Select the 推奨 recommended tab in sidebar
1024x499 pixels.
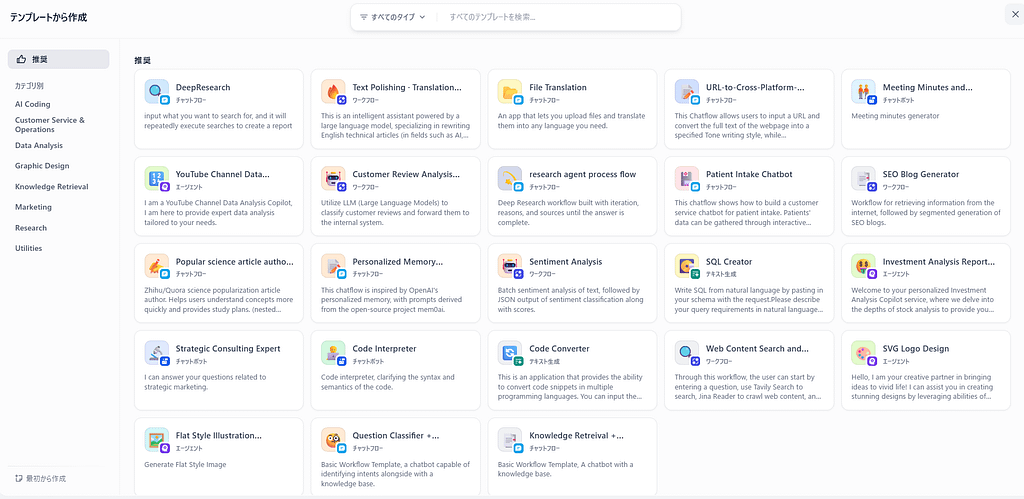58,59
